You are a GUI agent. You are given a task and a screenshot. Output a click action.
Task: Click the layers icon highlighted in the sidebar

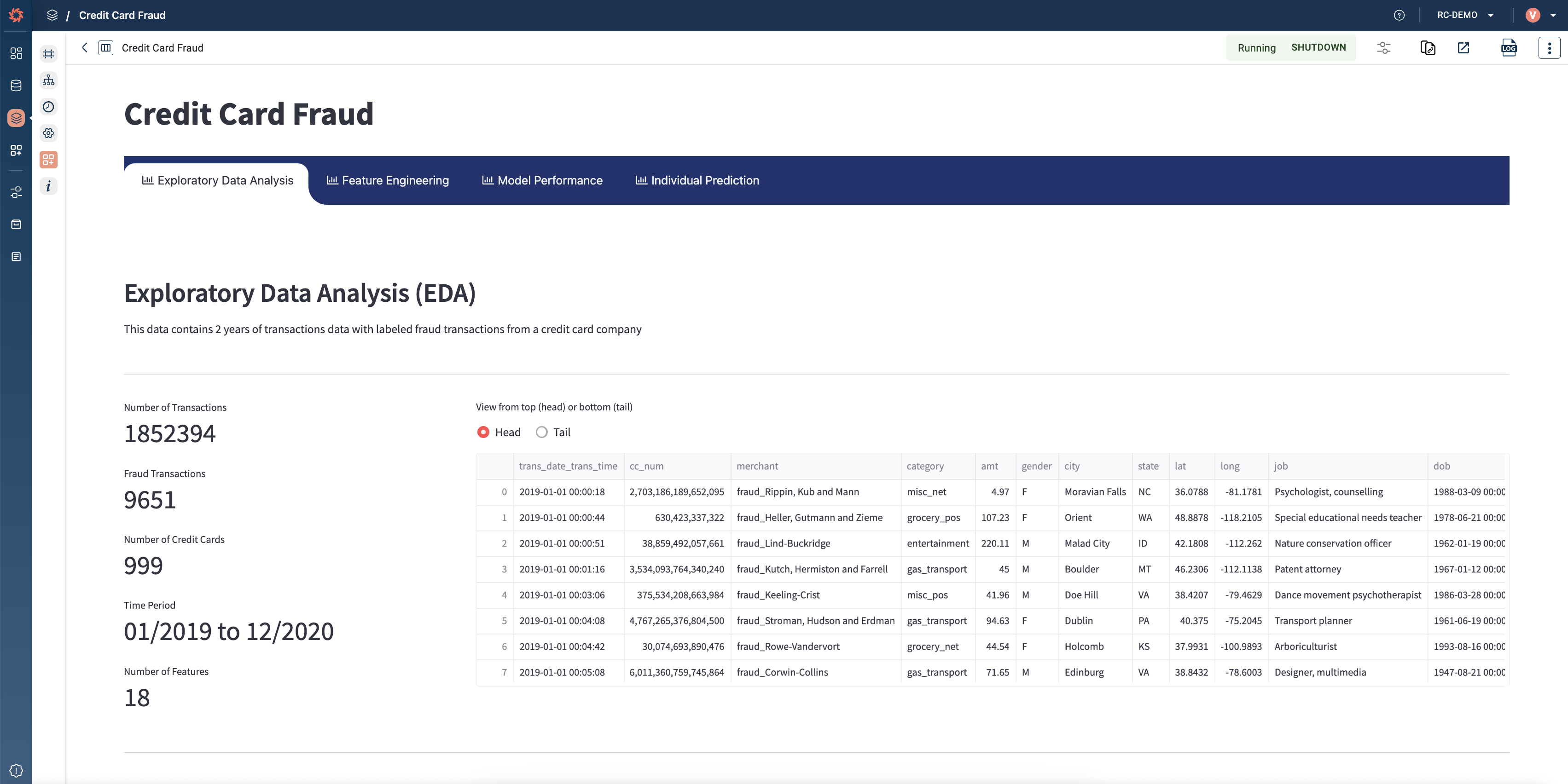tap(16, 118)
